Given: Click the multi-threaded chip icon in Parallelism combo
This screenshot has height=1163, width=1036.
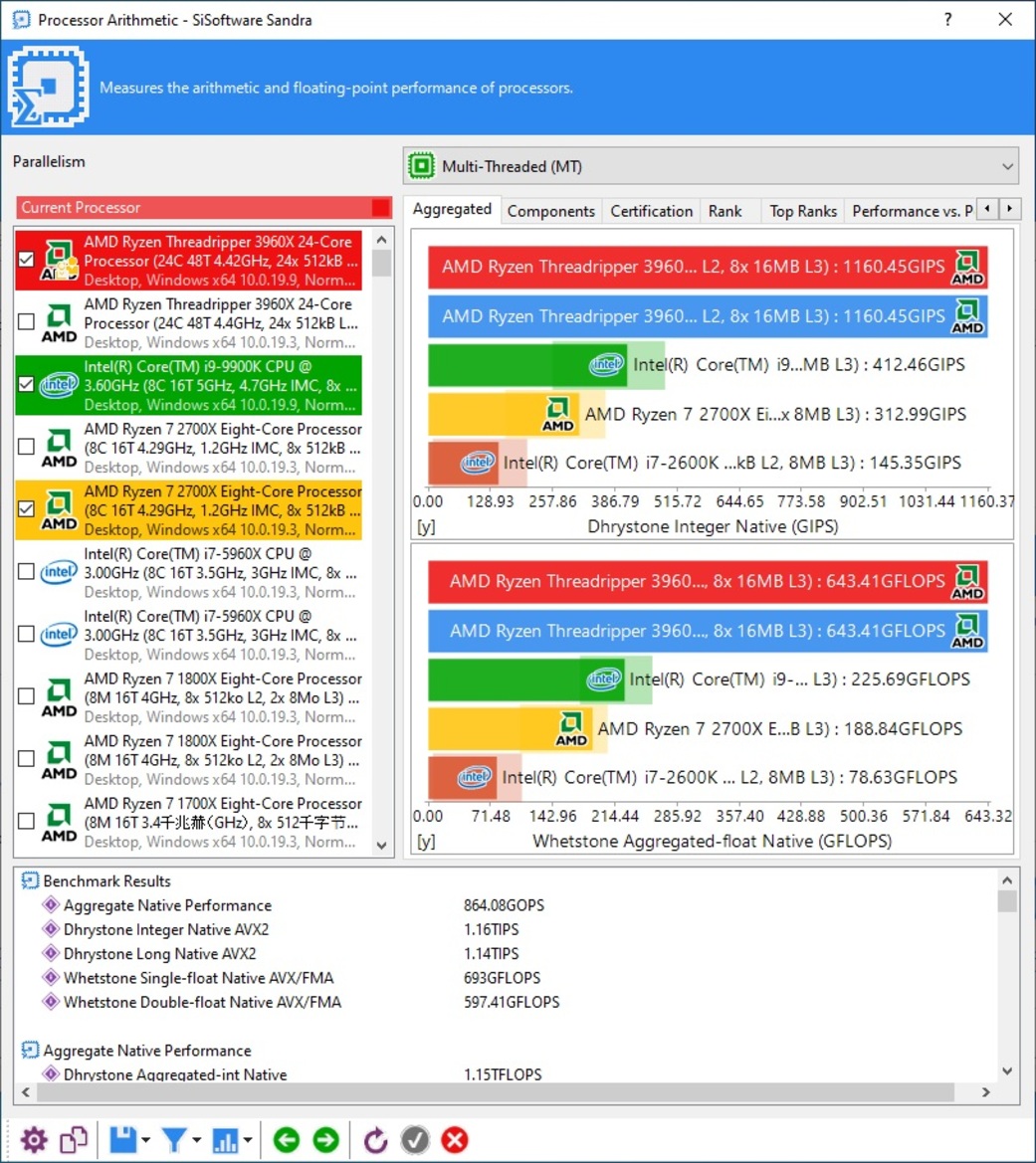Looking at the screenshot, I should click(422, 165).
